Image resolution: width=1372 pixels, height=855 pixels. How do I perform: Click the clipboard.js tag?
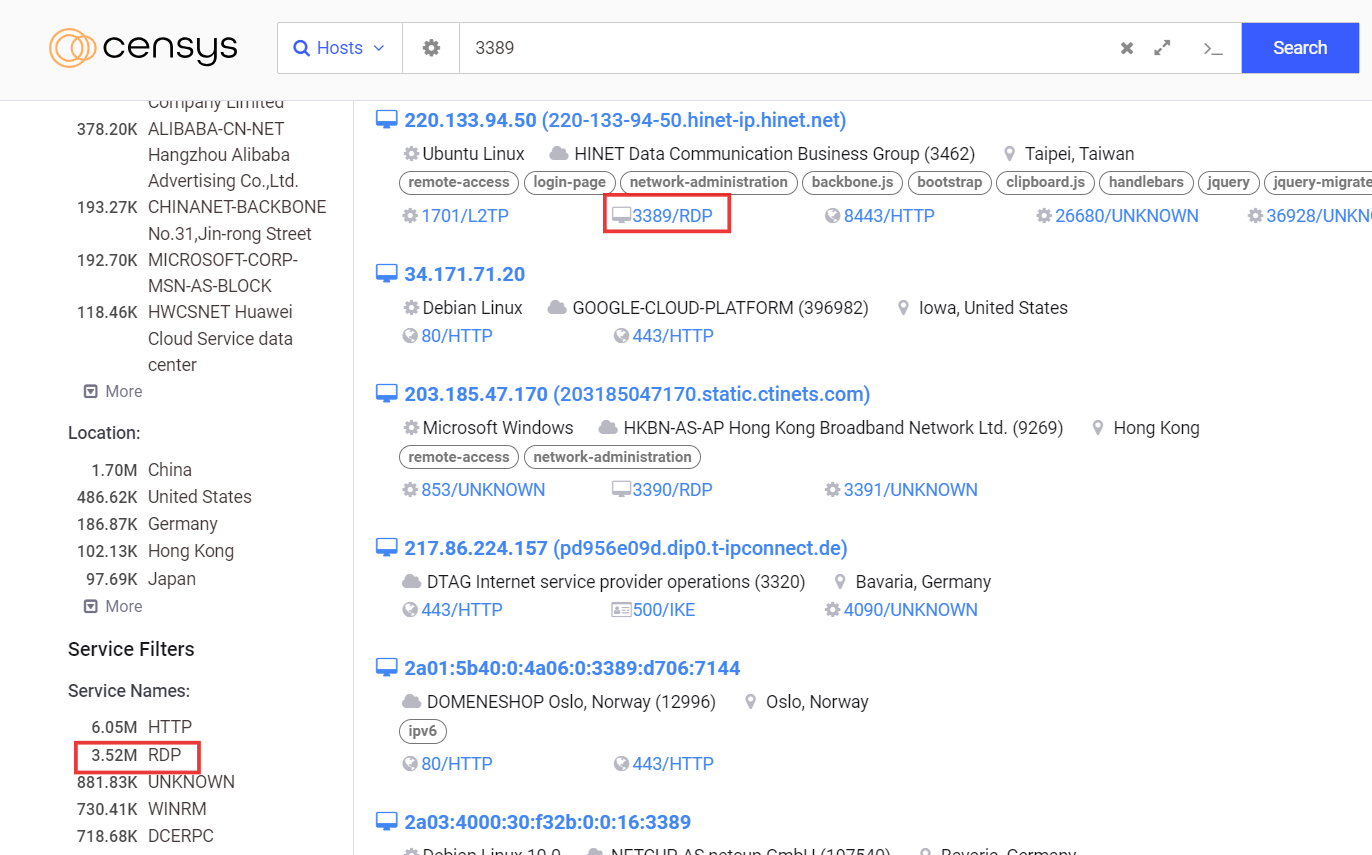[1045, 182]
